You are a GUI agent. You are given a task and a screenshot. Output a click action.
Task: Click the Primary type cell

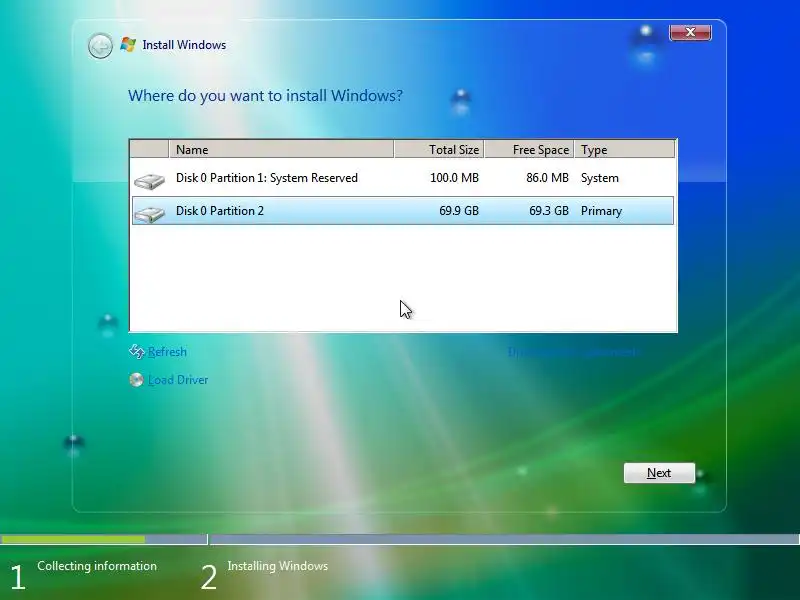pyautogui.click(x=601, y=211)
